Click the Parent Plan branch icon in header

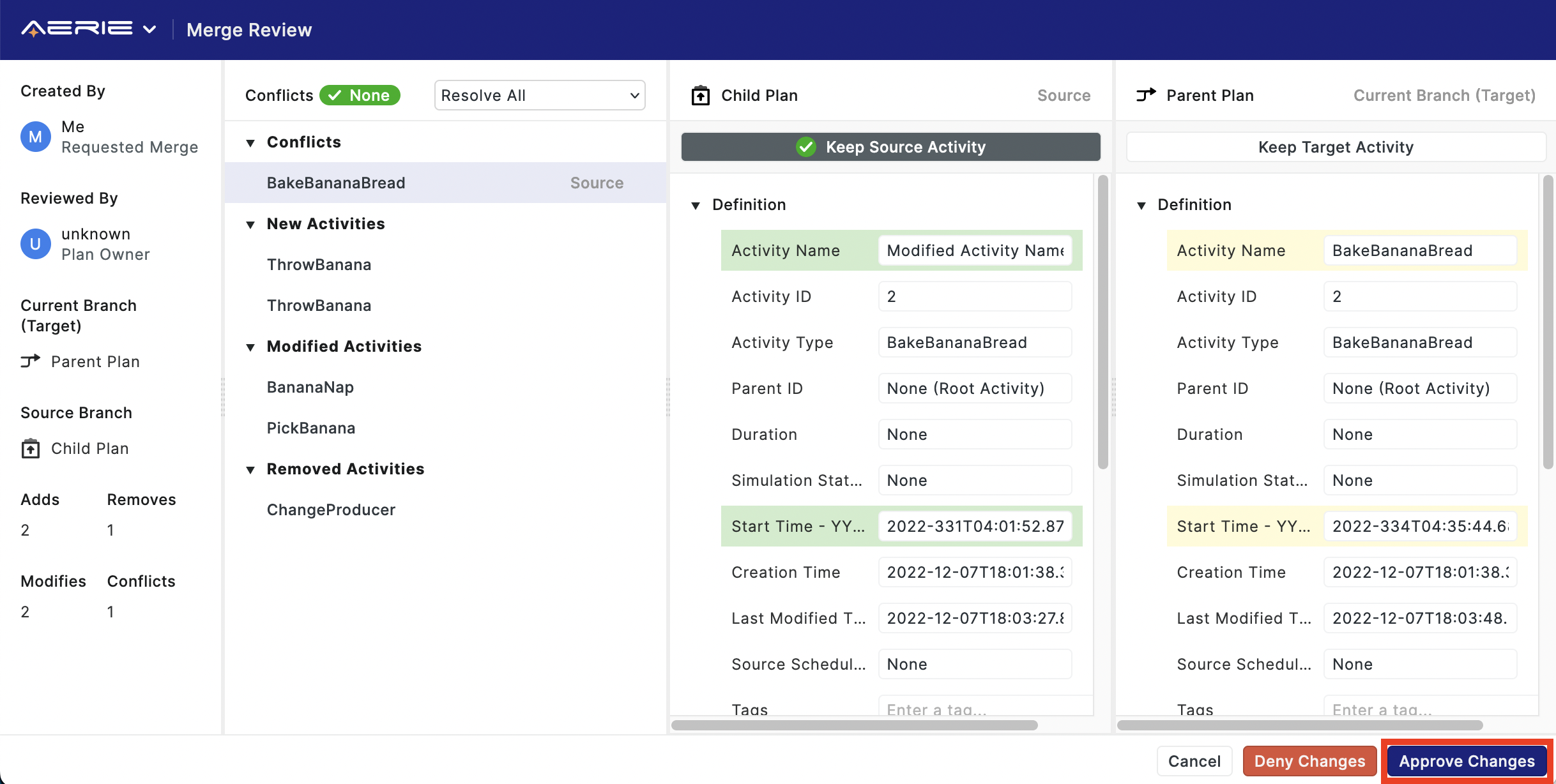coord(1146,95)
